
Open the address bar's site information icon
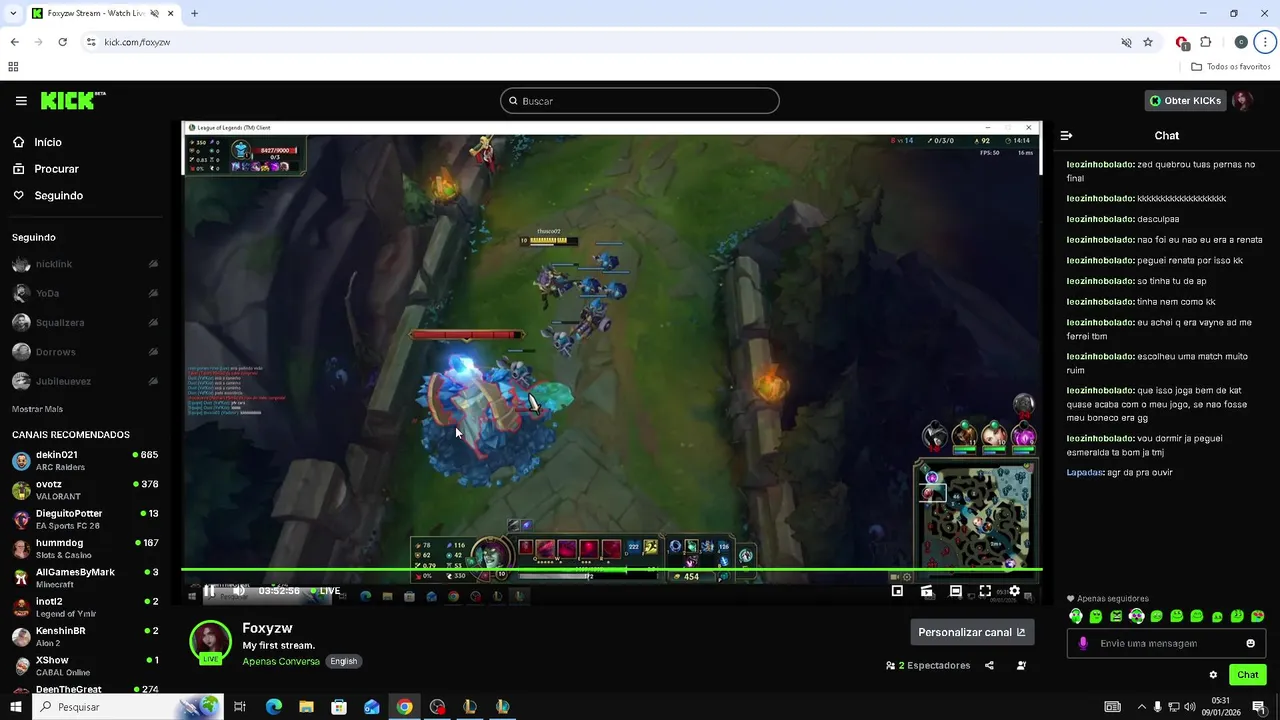tap(91, 42)
